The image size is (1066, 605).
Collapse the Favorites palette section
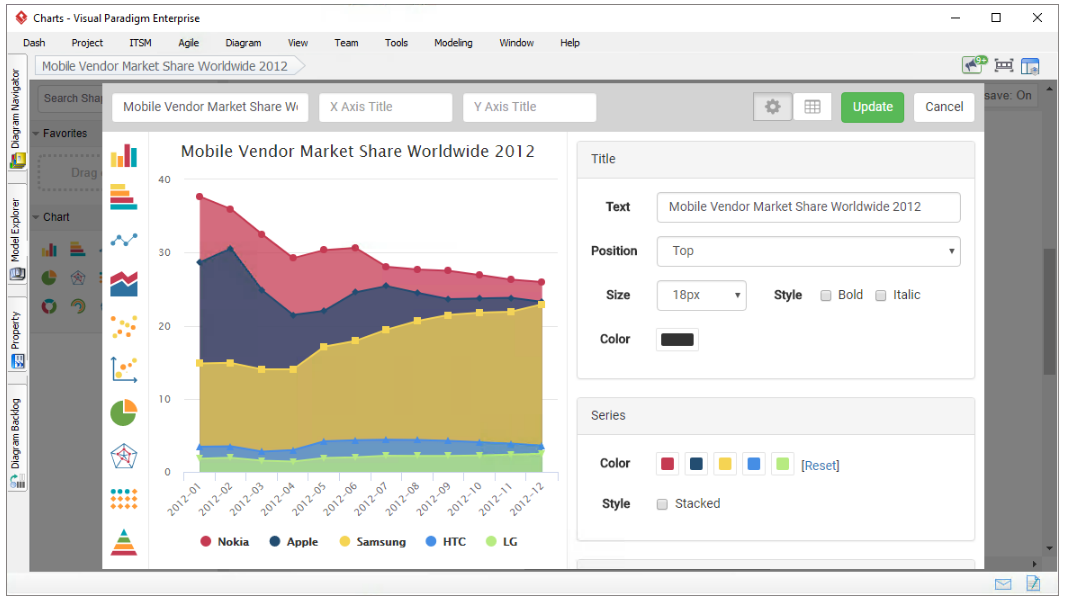click(x=36, y=133)
